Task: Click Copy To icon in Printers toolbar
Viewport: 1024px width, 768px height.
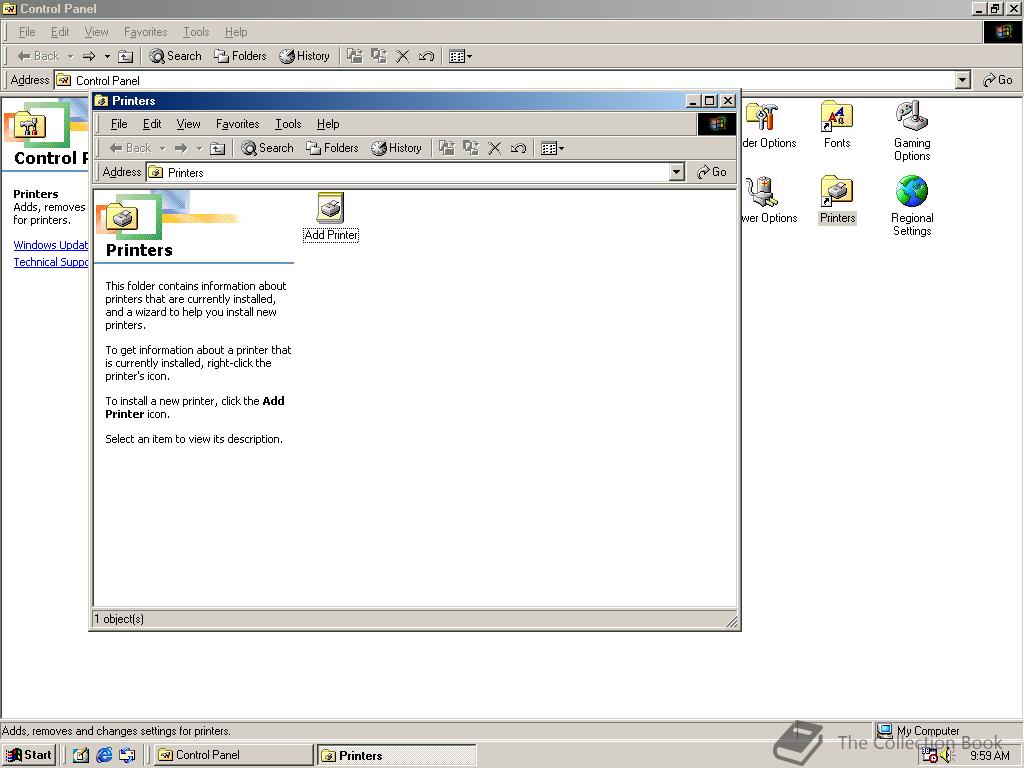Action: 471,148
